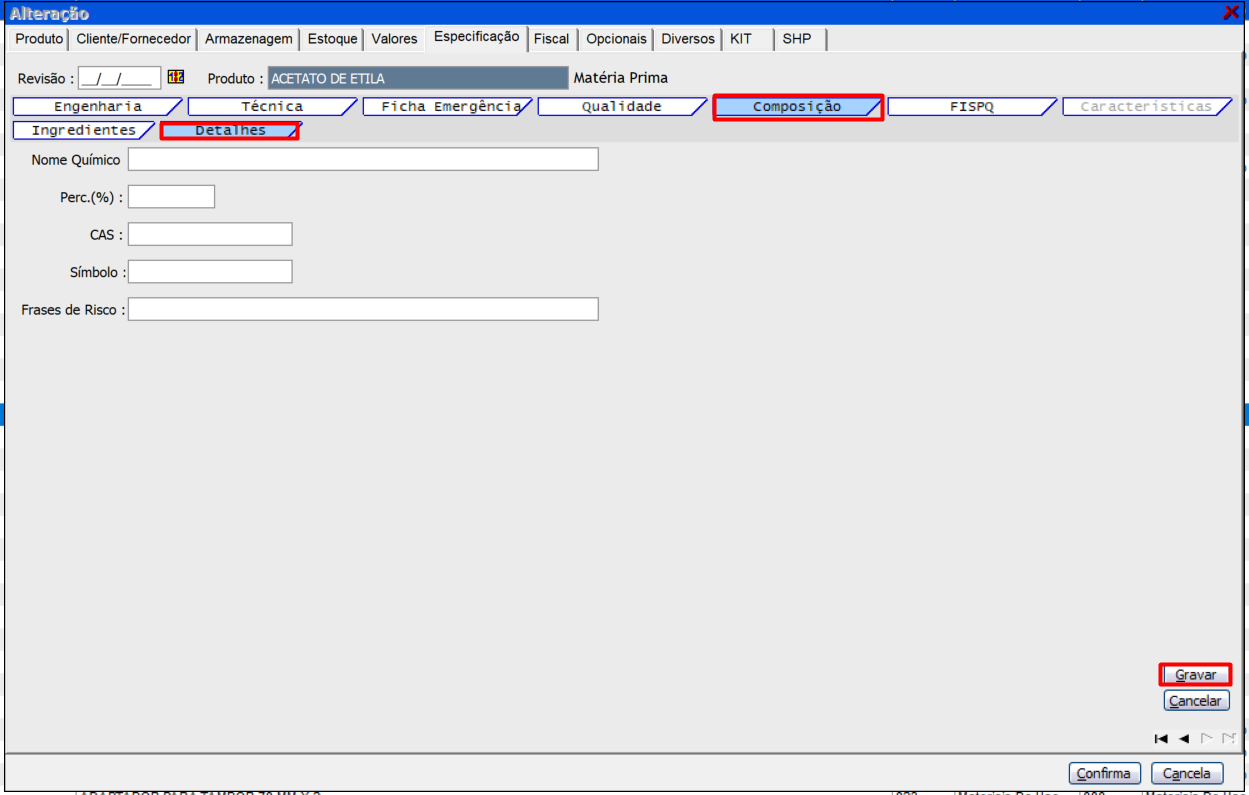Focus the Nome Químico text field
Viewport: 1249px width, 795px height.
363,160
